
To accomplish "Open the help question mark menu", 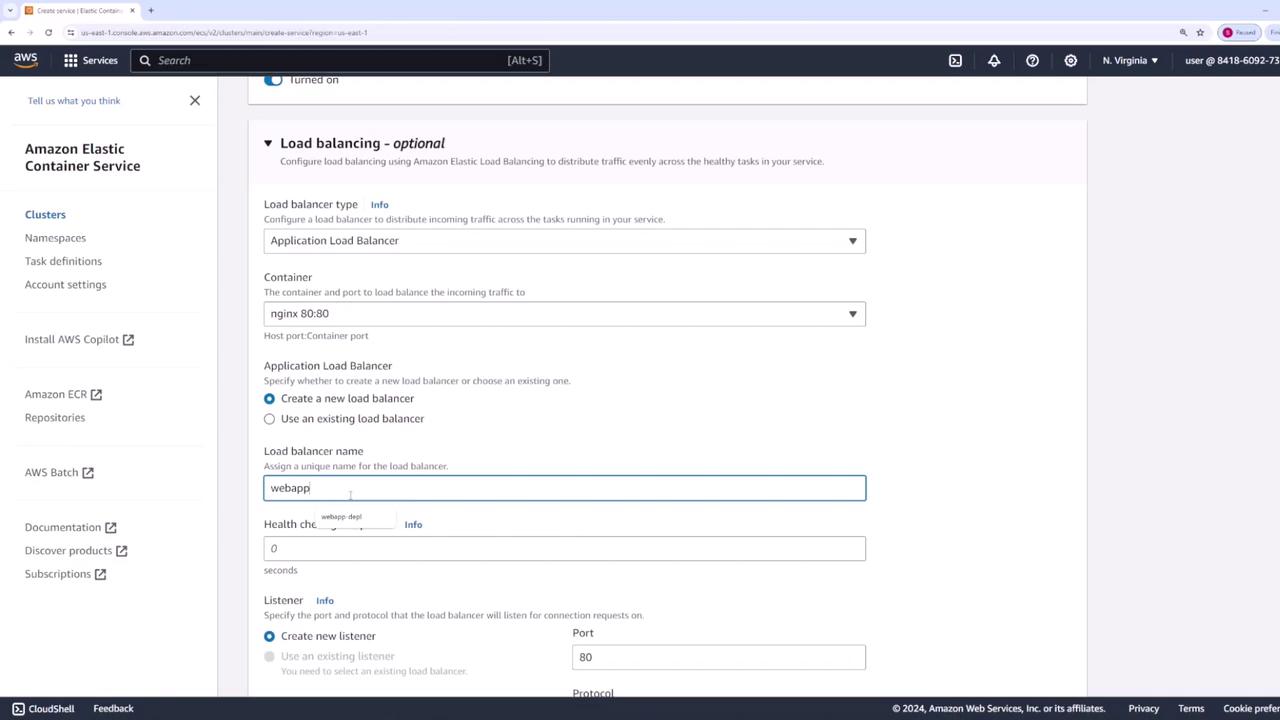I will (x=1032, y=60).
